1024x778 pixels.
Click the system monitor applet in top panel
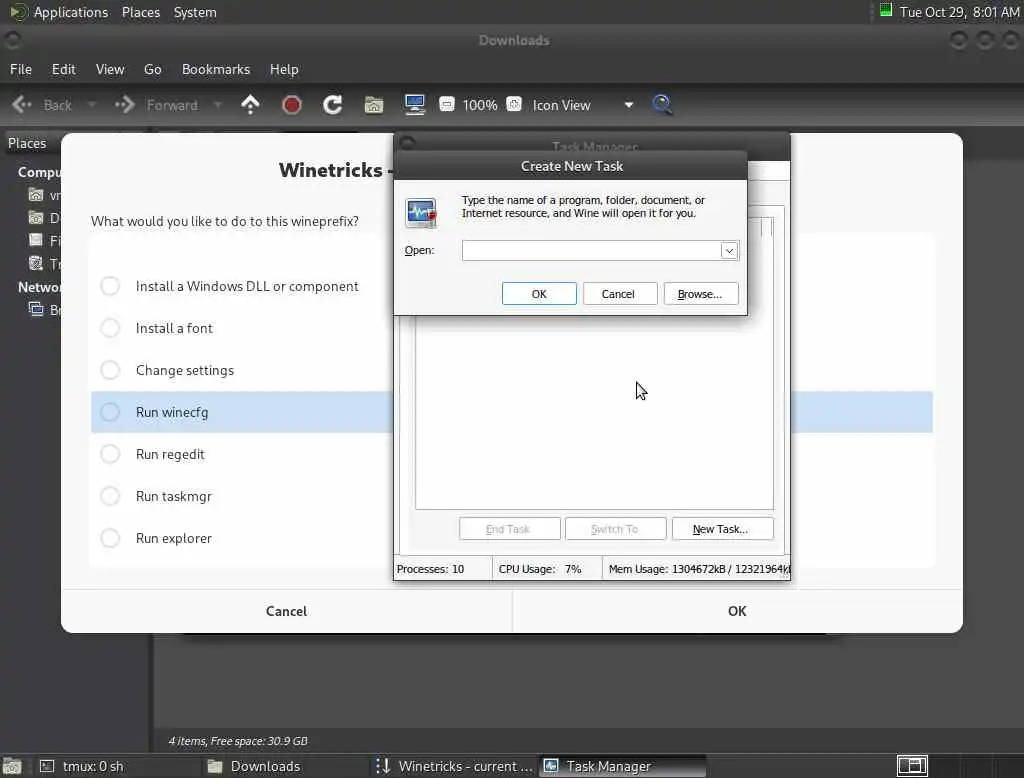[886, 10]
